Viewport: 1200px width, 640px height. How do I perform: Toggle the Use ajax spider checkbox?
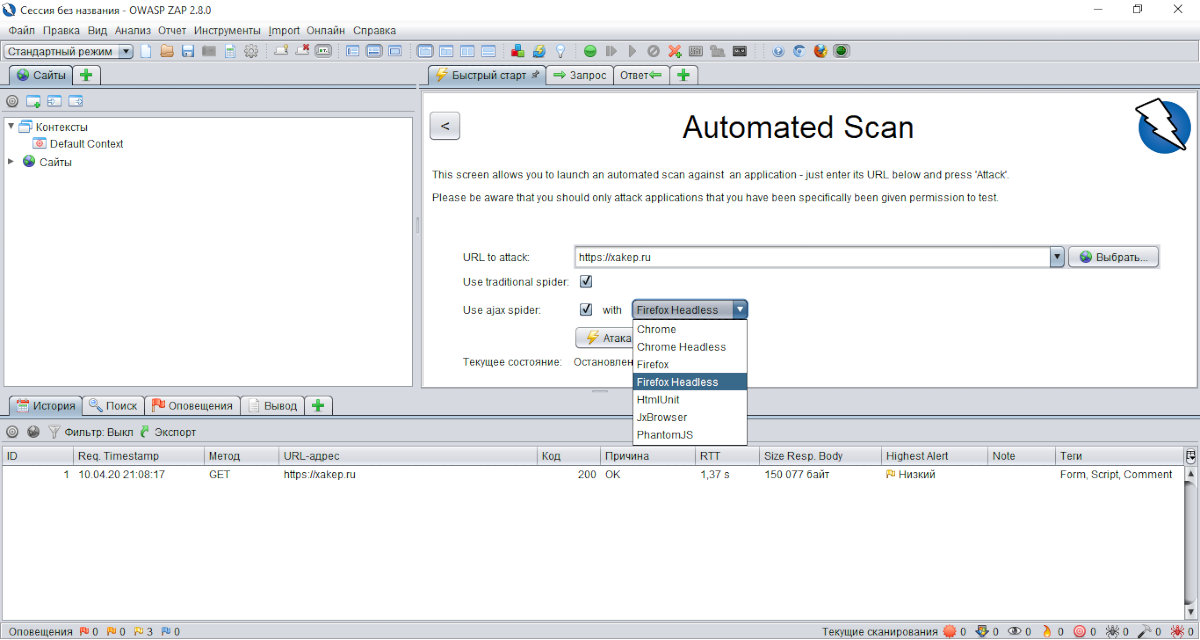tap(586, 310)
